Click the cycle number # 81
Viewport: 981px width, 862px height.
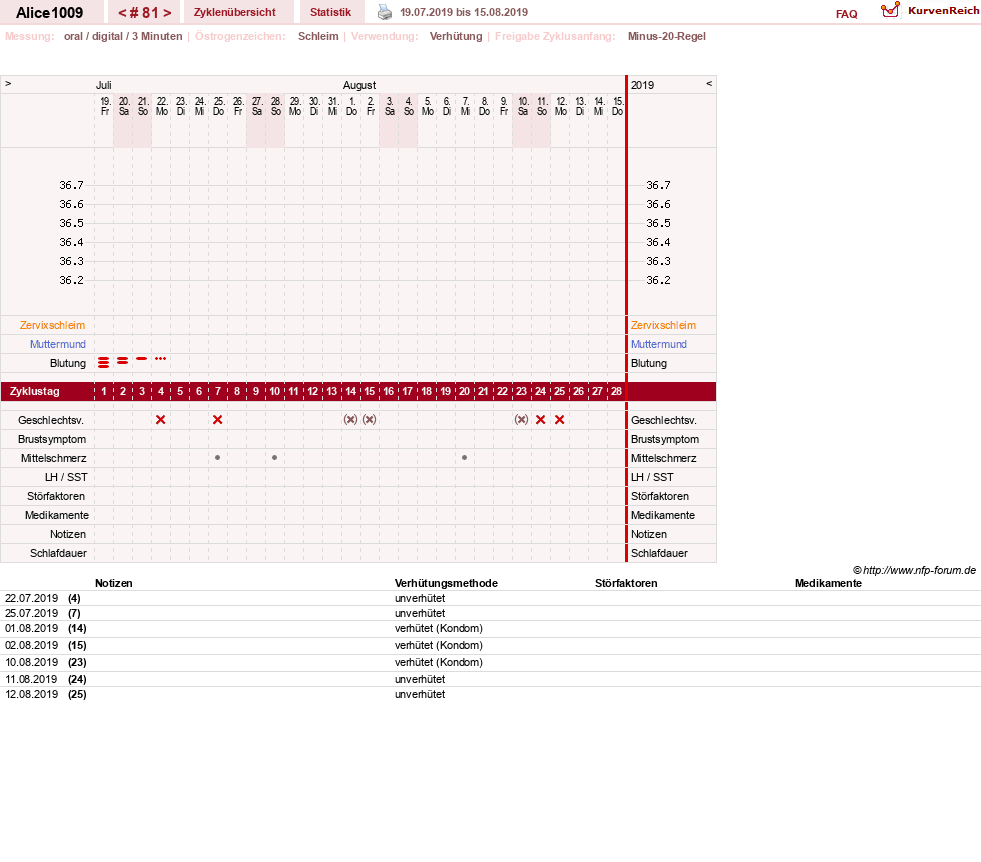[x=145, y=13]
